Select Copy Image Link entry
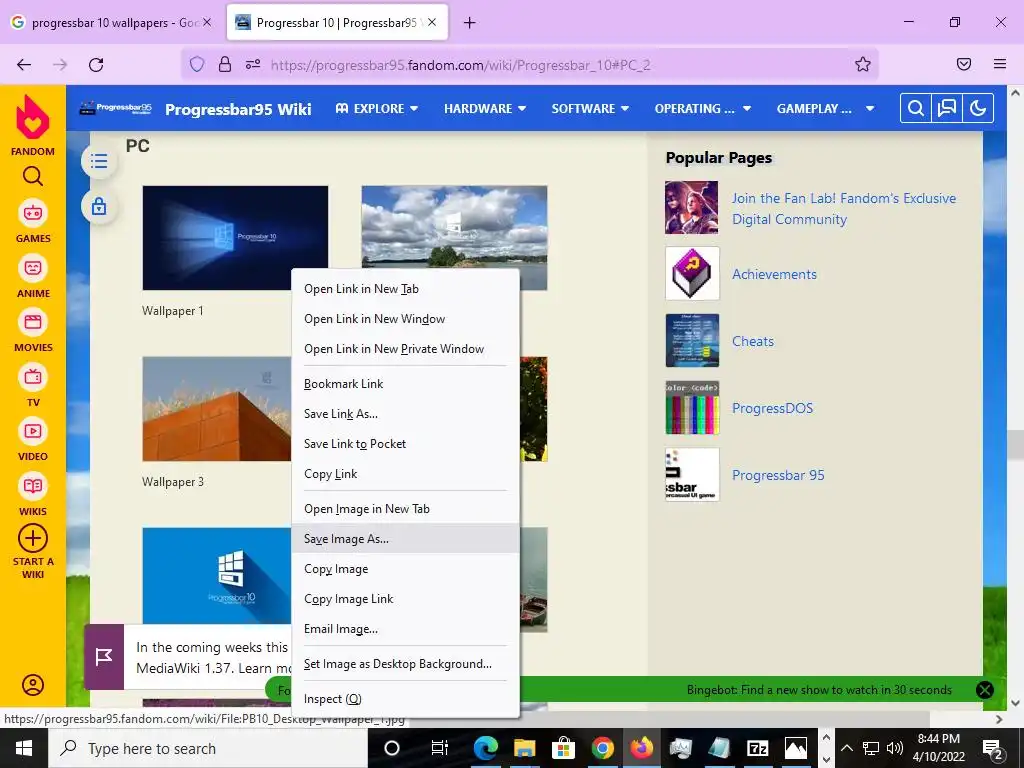Viewport: 1024px width, 768px height. [x=406, y=599]
